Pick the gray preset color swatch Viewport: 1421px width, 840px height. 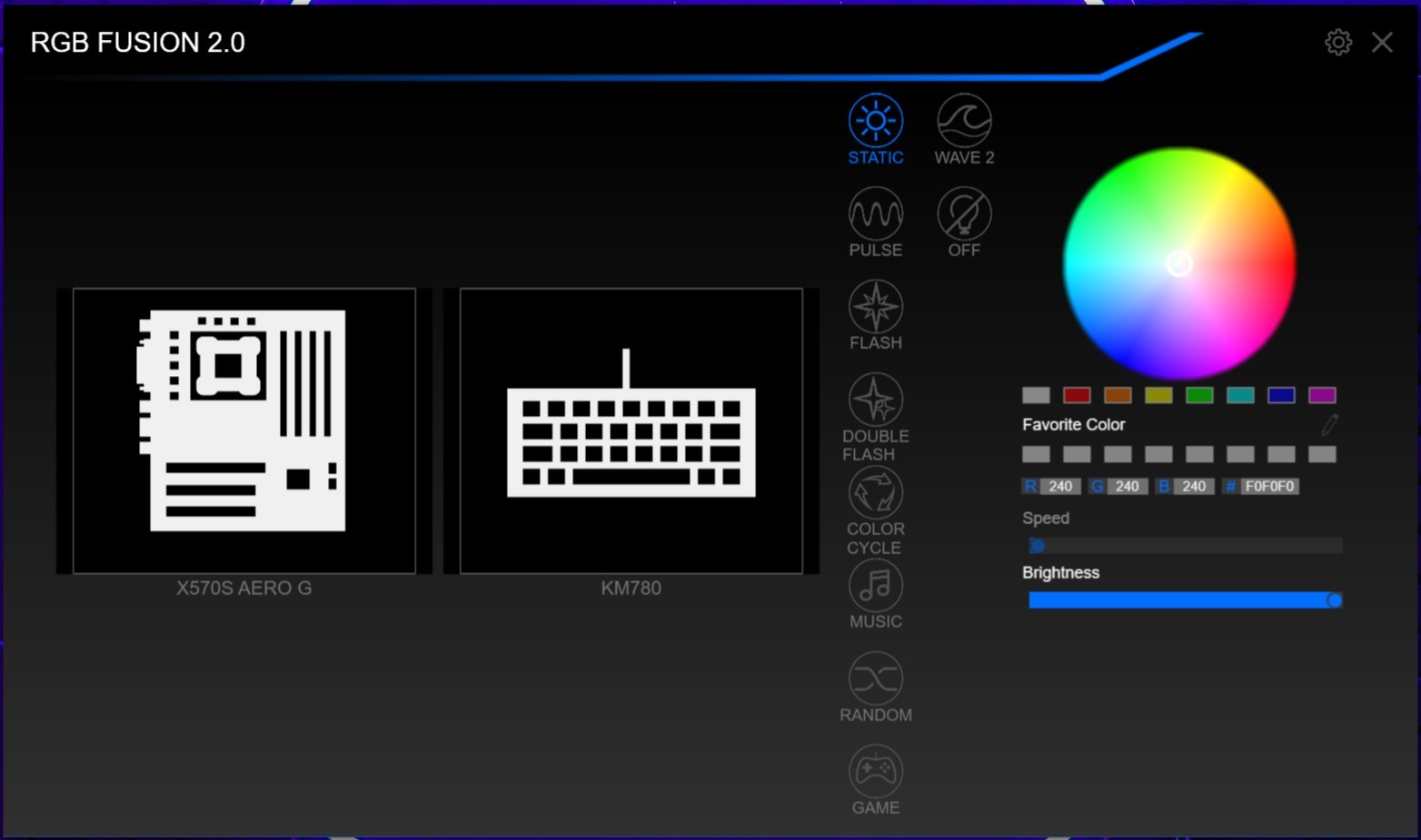(x=1036, y=395)
